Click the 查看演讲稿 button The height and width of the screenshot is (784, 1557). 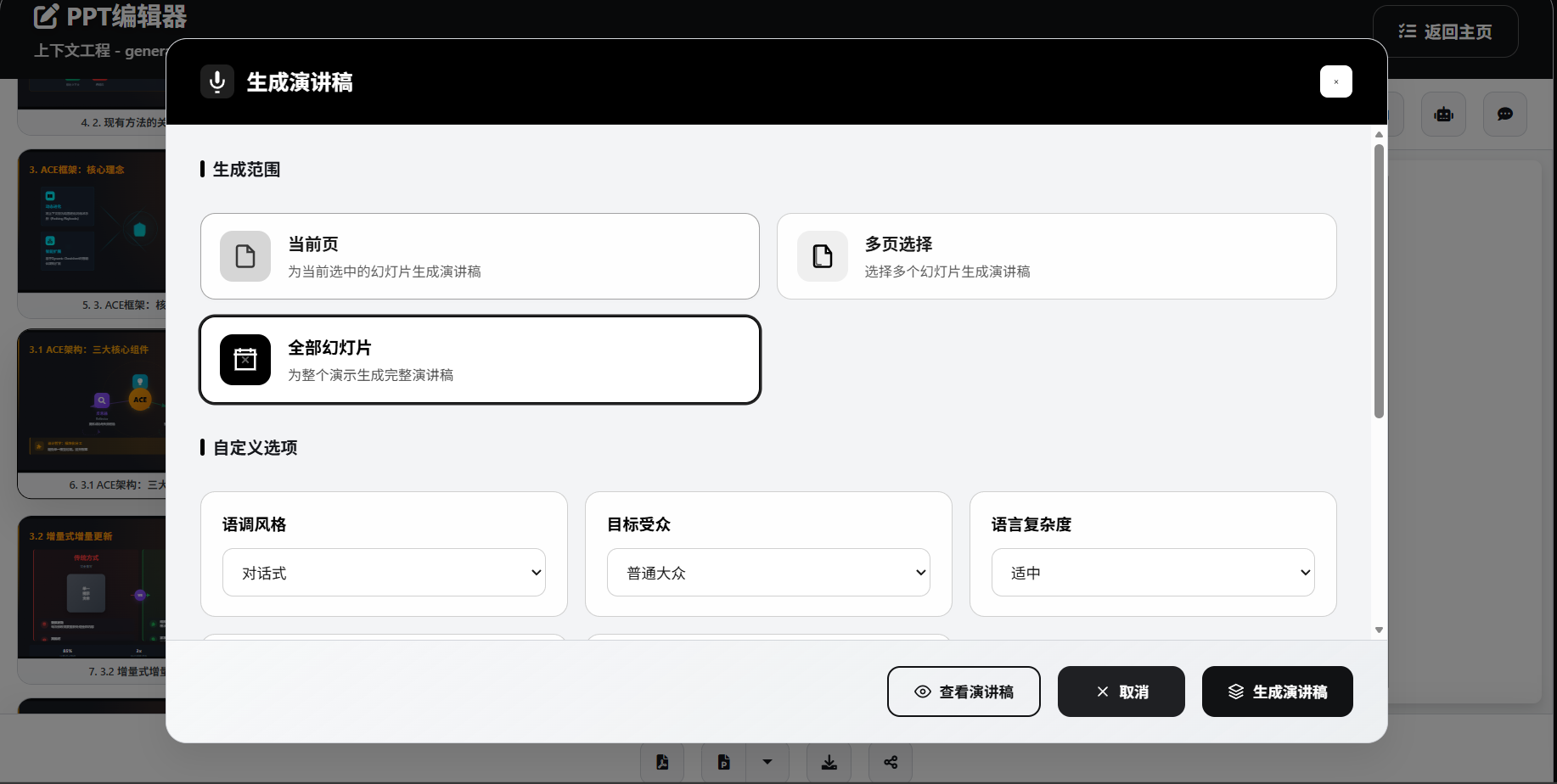pyautogui.click(x=964, y=692)
